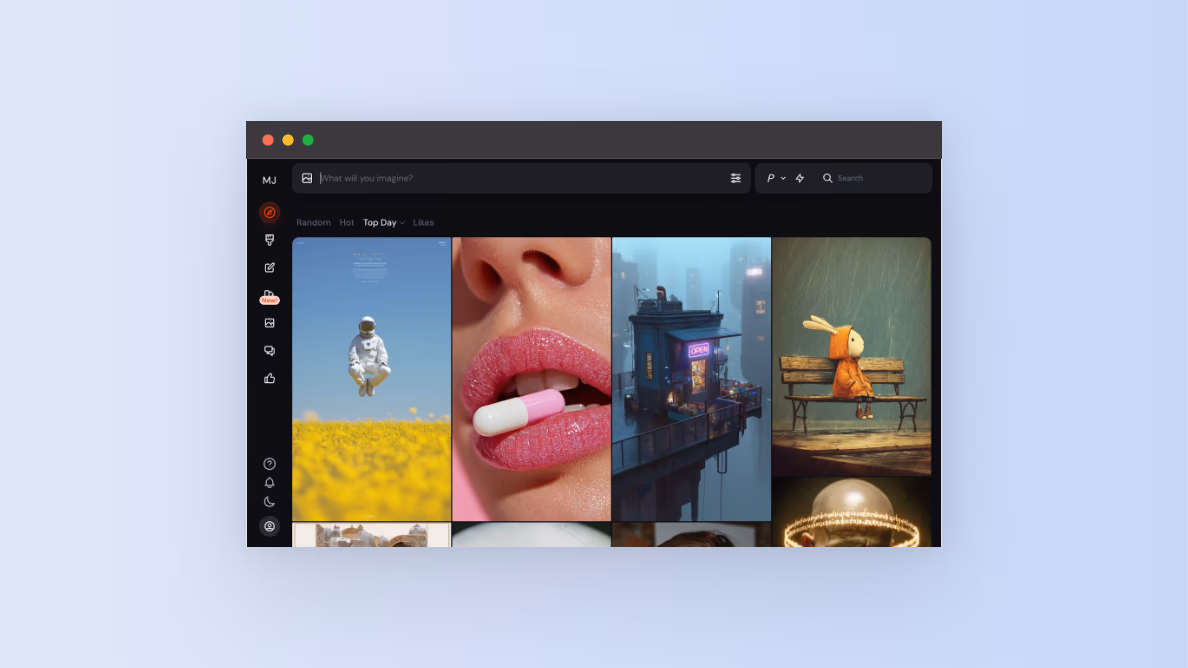Toggle dark mode with the moon icon
Screen dimensions: 1188x668
(269, 502)
